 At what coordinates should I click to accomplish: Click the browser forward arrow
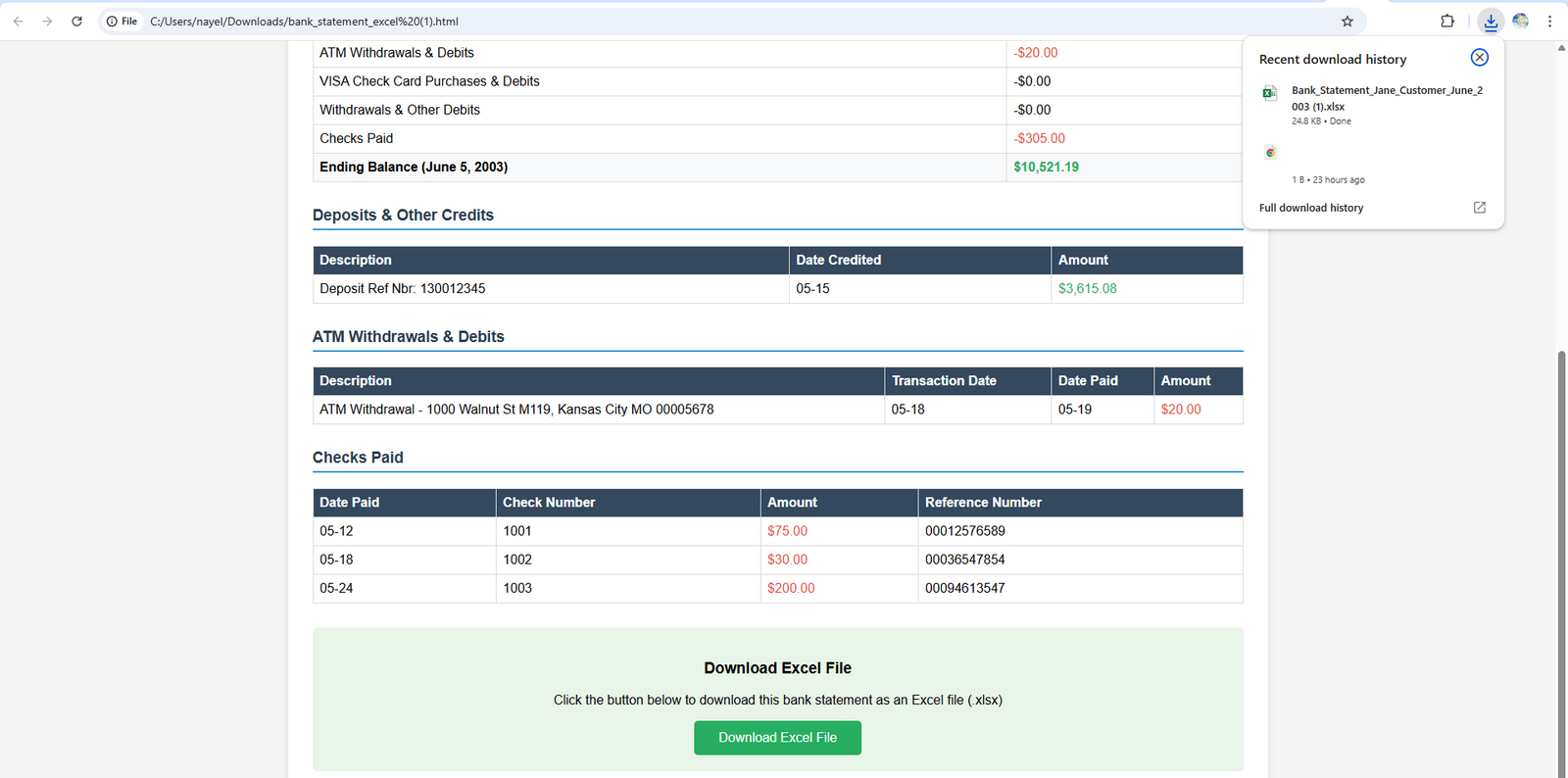click(47, 21)
